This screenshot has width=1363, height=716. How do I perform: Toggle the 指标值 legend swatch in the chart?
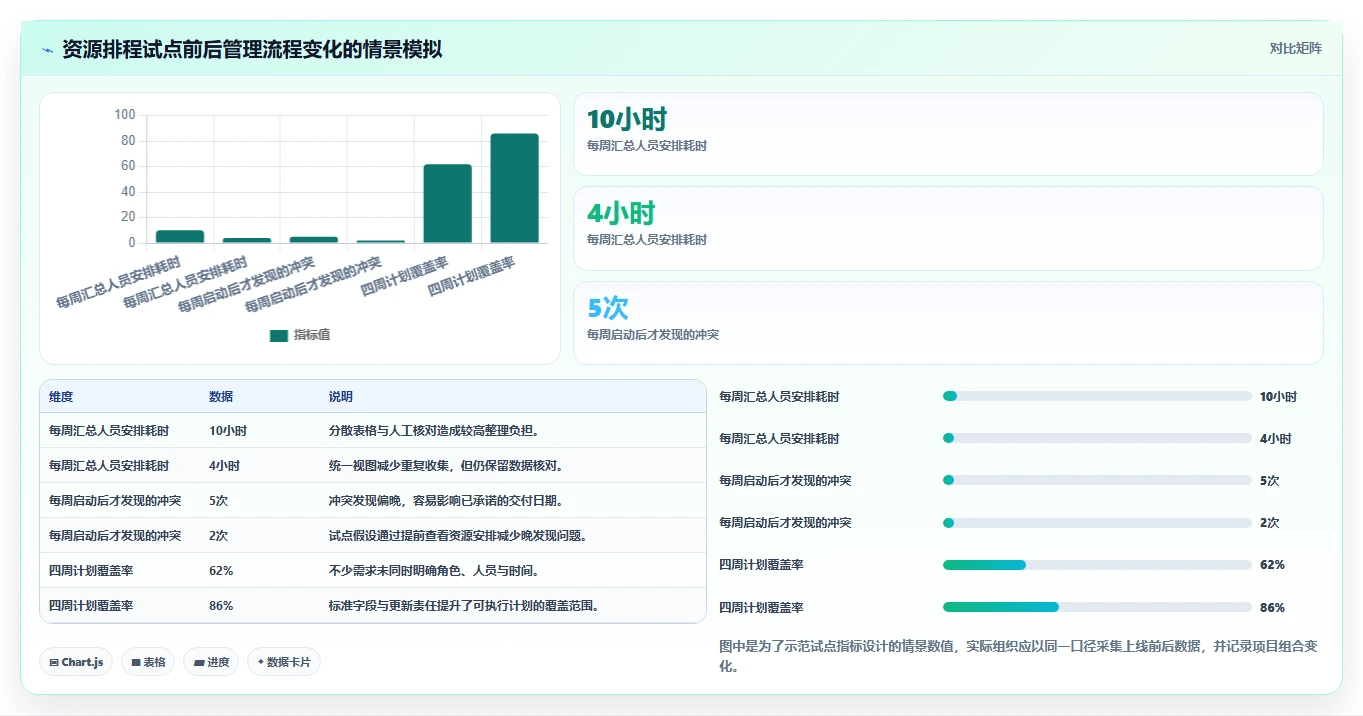click(279, 335)
